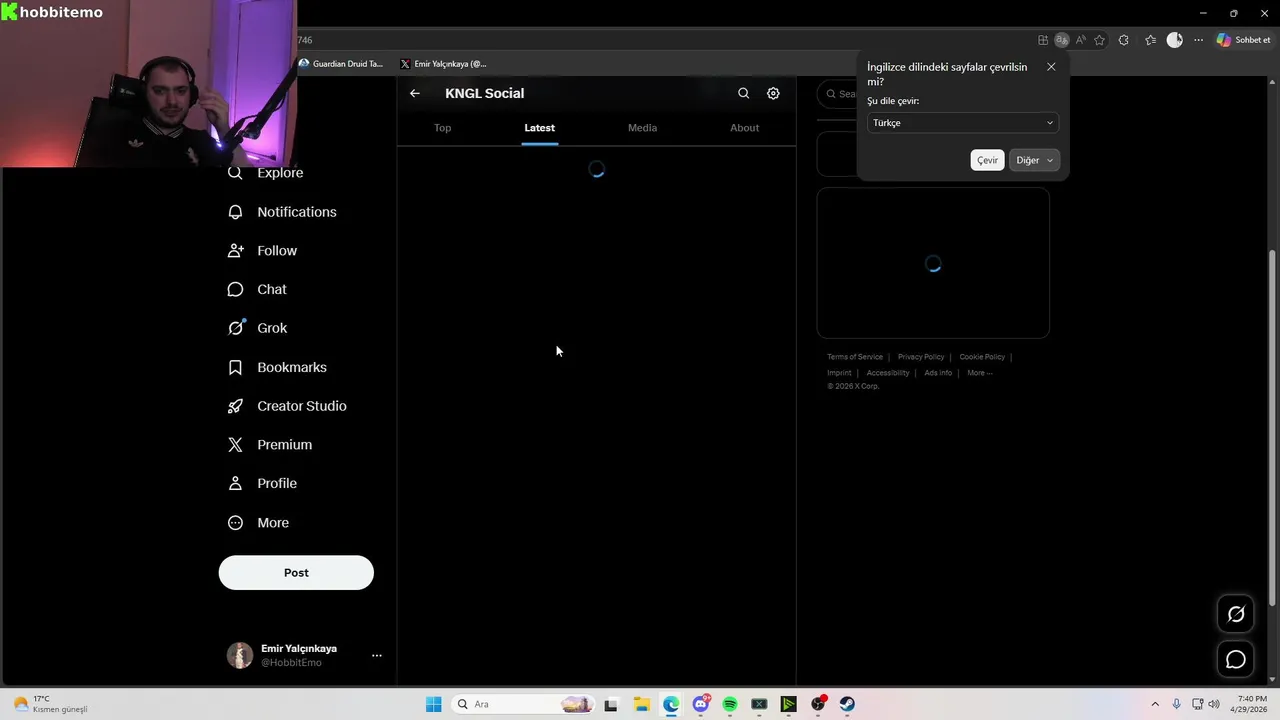Switch to the Media tab
Viewport: 1280px width, 720px height.
pyautogui.click(x=642, y=128)
